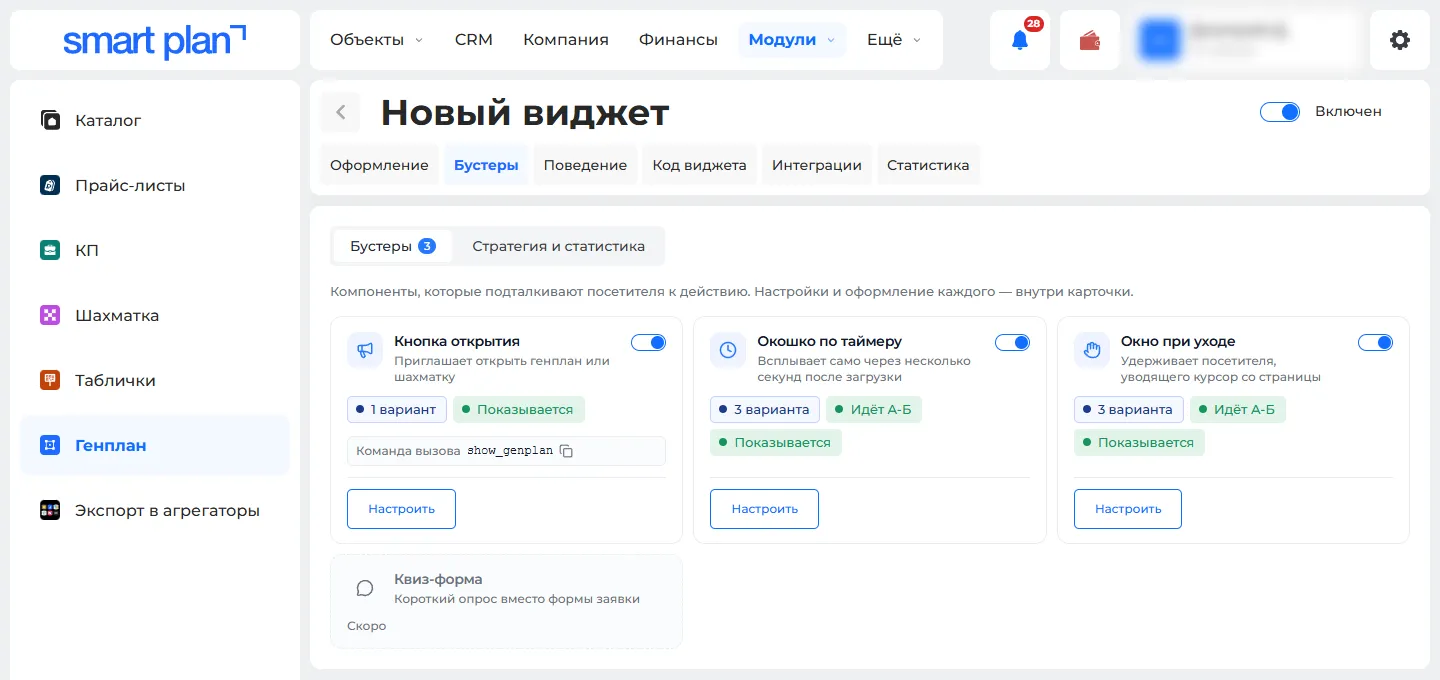Click the blurred user avatar

coord(1161,40)
